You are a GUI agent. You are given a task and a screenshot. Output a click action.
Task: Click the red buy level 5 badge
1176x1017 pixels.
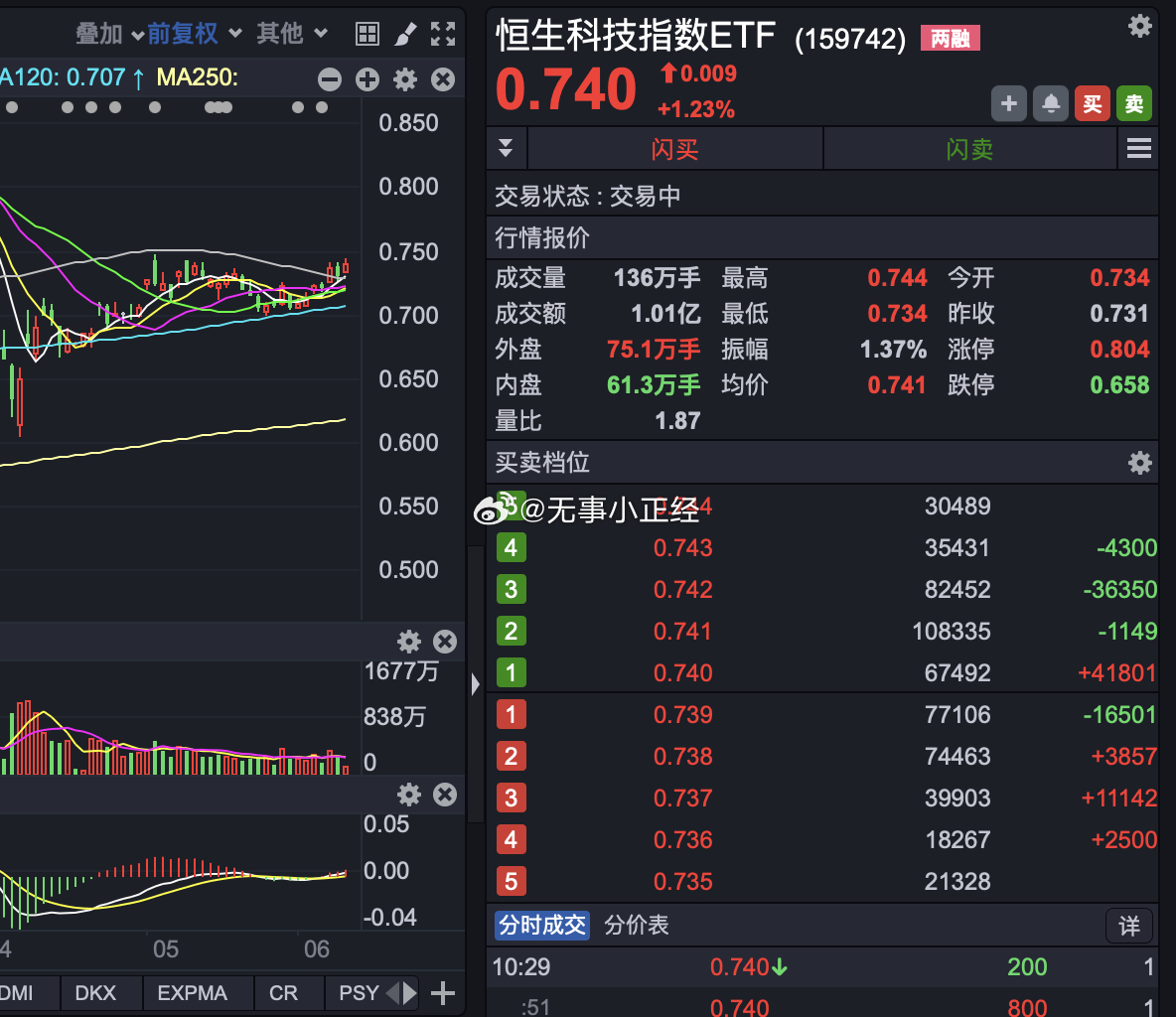coord(512,881)
